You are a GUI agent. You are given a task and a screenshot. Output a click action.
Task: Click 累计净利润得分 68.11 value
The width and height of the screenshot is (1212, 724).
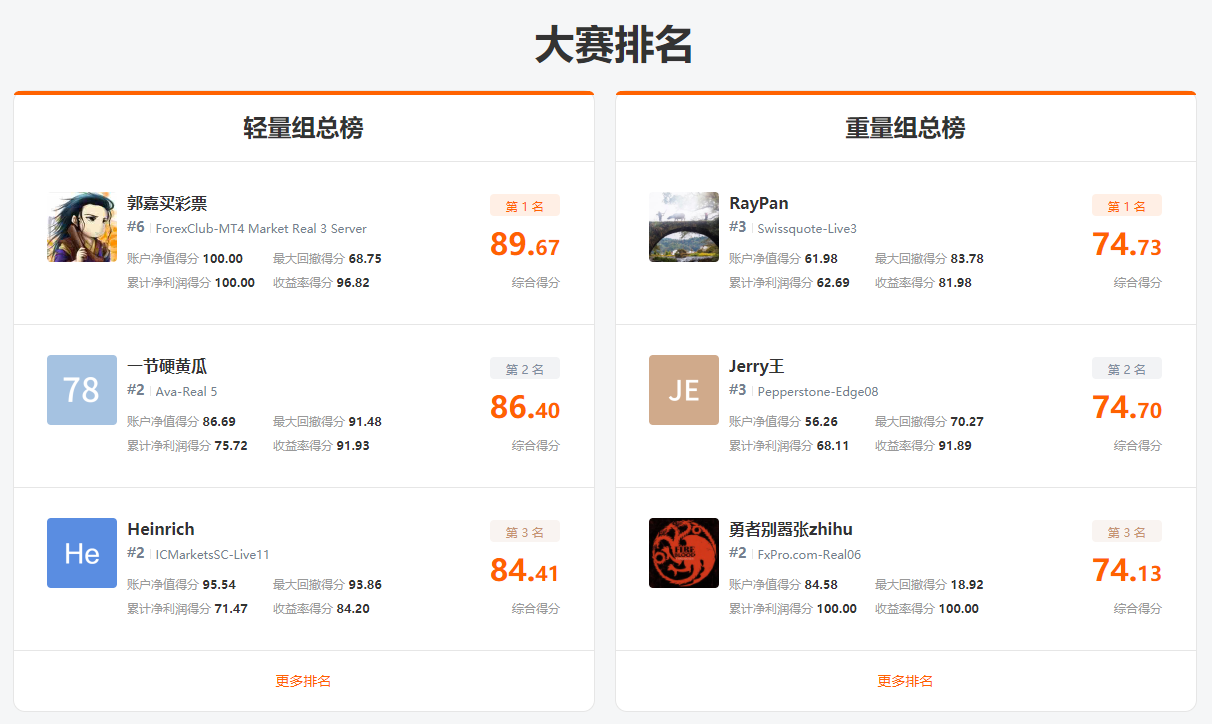click(x=833, y=445)
